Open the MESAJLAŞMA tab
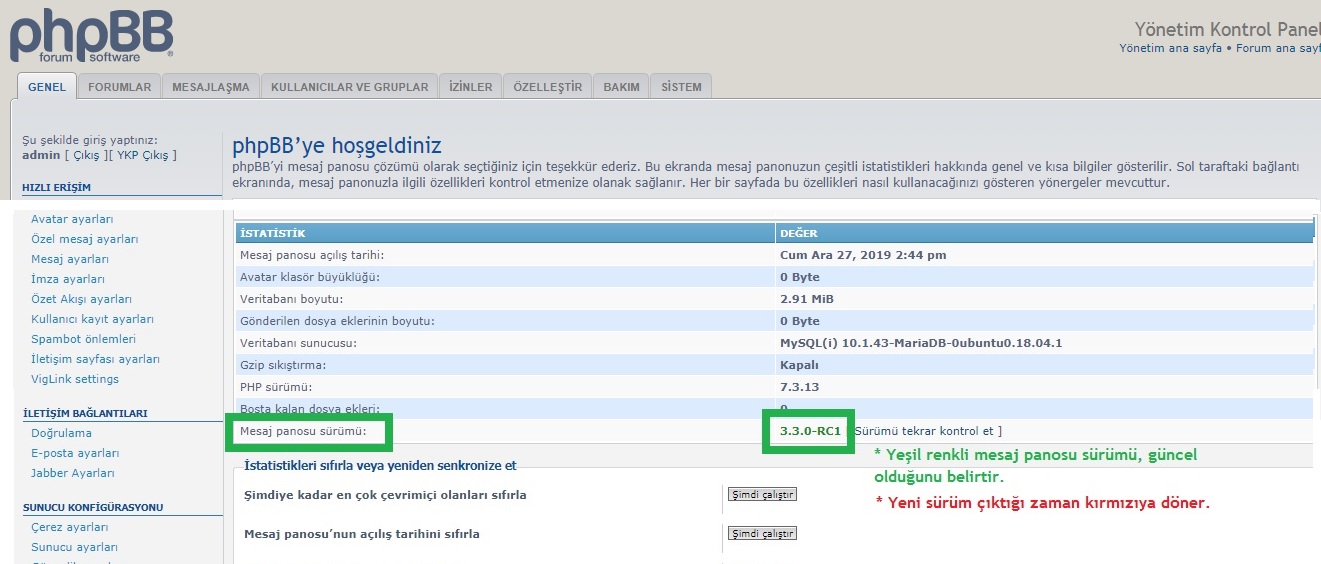Screen dimensions: 1321x564 pos(211,87)
